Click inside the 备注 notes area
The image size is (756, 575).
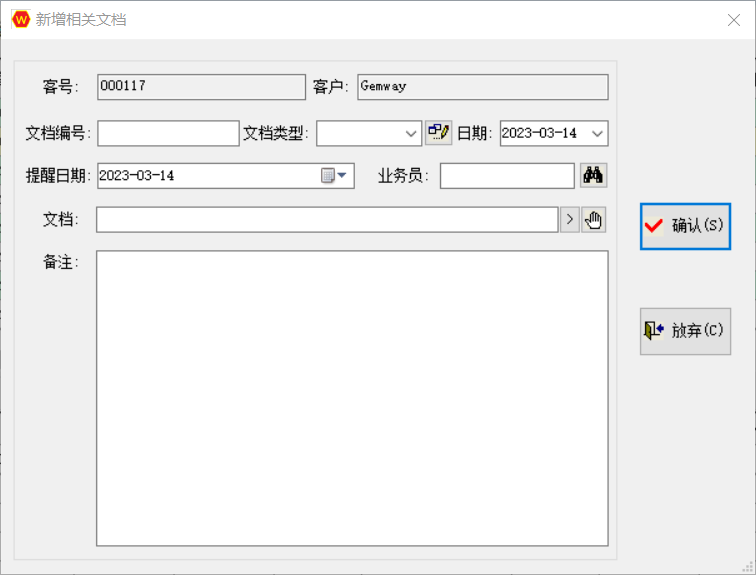(x=352, y=398)
